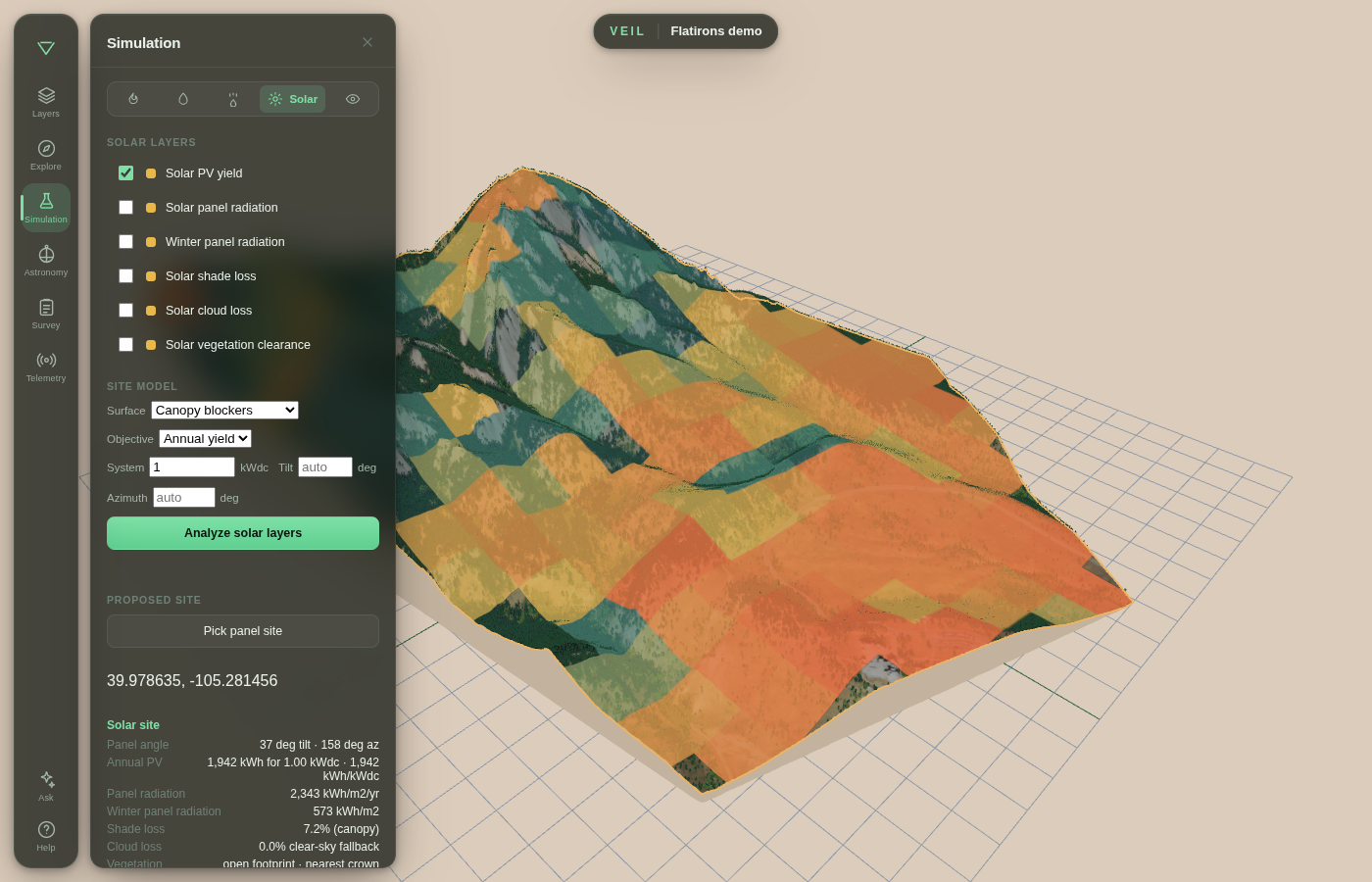Click the "7.2% (canopy)" shade loss value

[x=341, y=829]
